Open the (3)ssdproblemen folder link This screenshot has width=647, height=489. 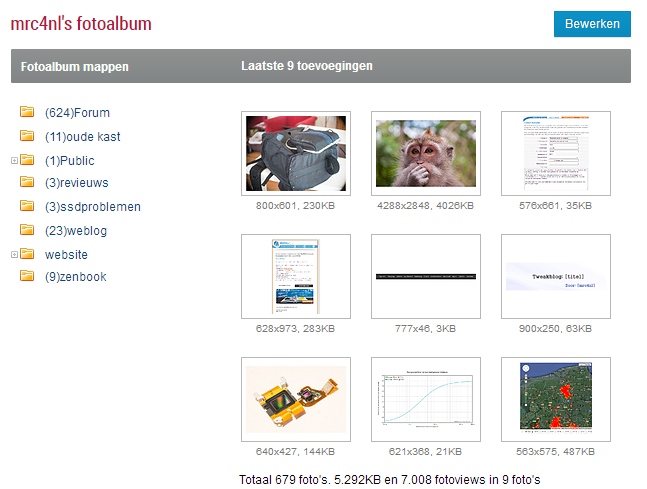[x=93, y=207]
